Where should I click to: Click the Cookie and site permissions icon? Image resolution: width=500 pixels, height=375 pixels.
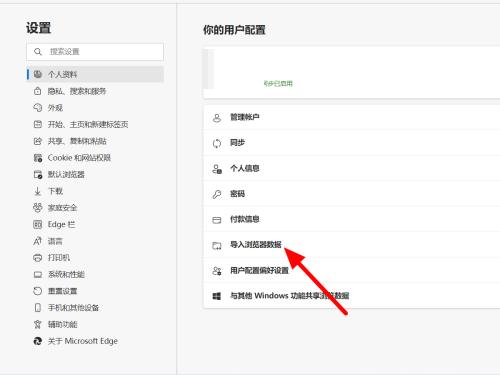click(38, 158)
